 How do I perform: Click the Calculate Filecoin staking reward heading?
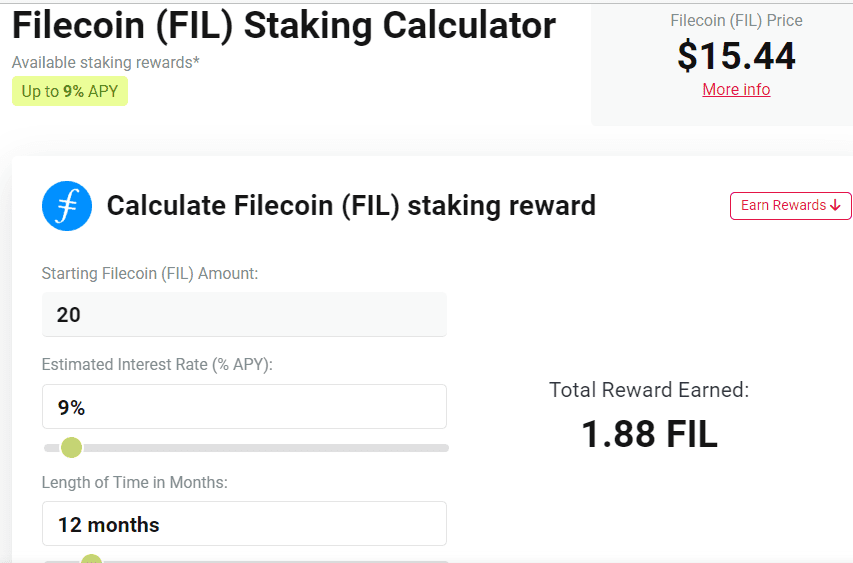tap(351, 206)
